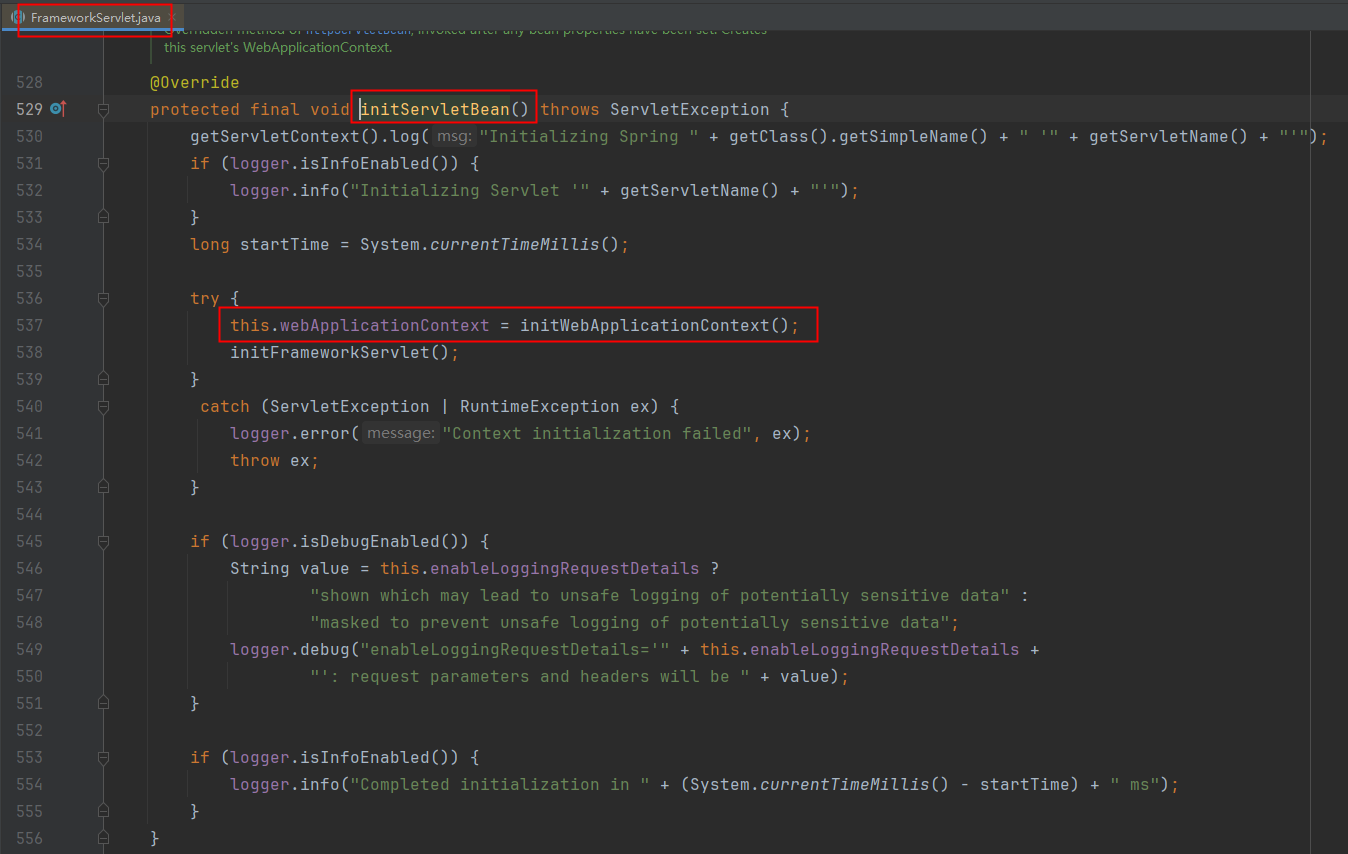
Task: Collapse the try block at line 536
Action: click(x=103, y=298)
